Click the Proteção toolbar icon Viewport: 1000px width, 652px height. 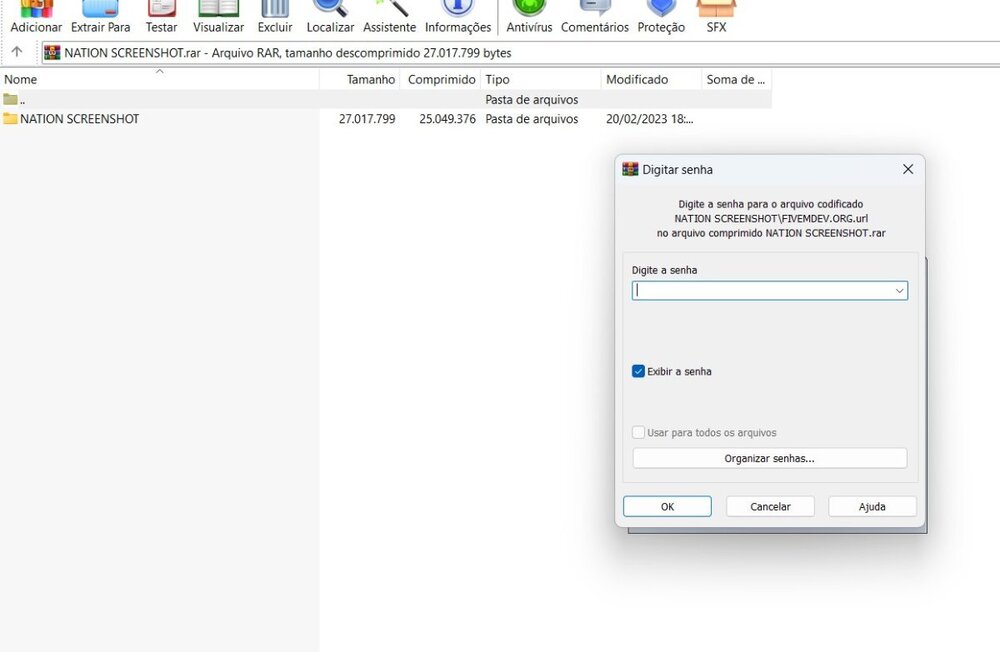coord(661,14)
